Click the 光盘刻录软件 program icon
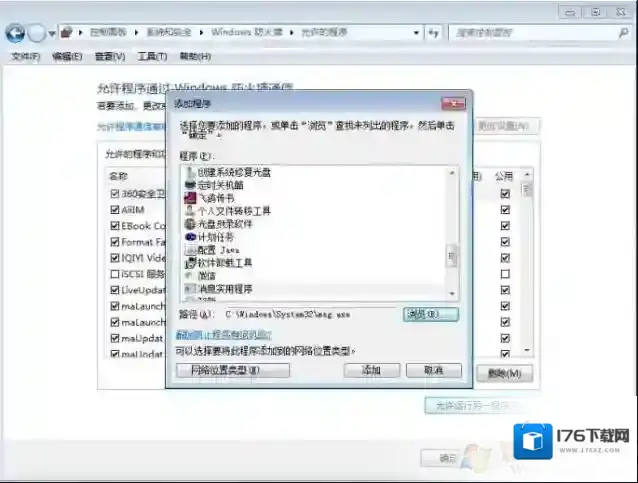Image resolution: width=638 pixels, height=483 pixels. click(190, 224)
